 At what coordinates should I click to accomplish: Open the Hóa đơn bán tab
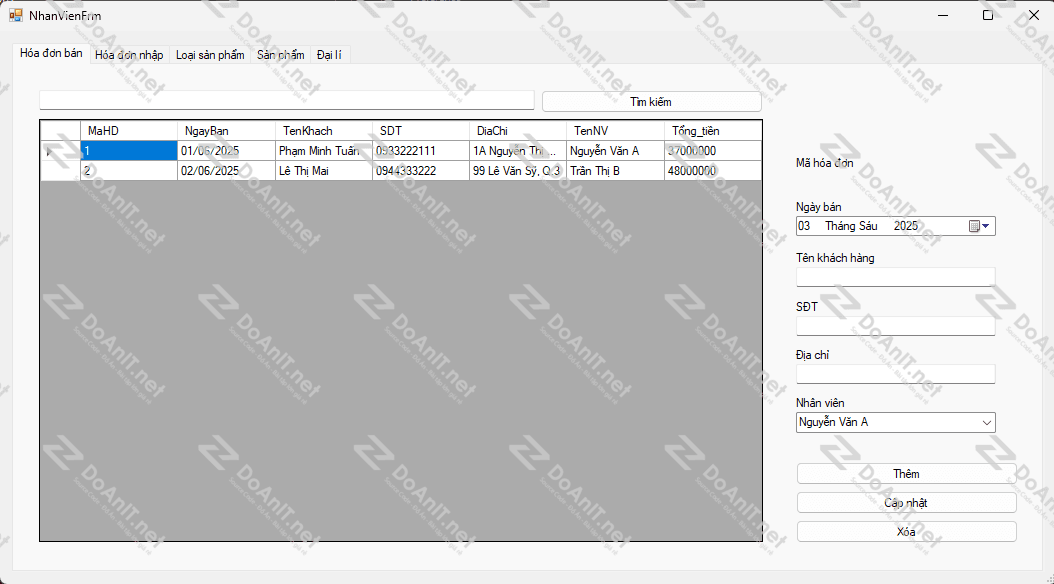(x=51, y=53)
